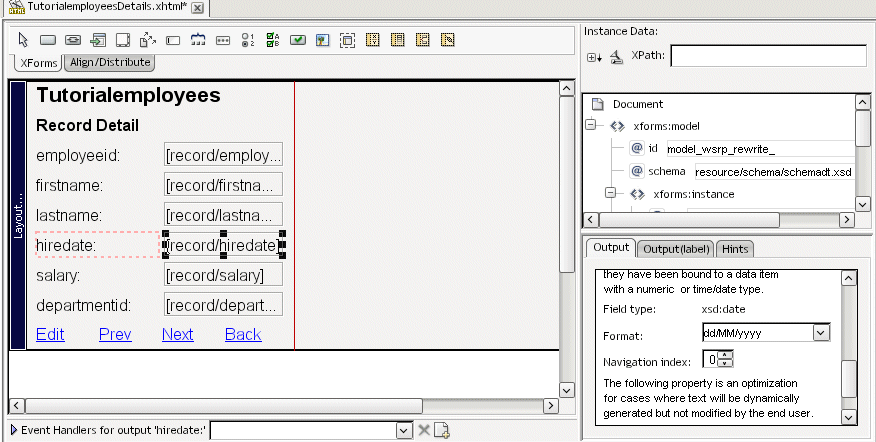Image resolution: width=876 pixels, height=442 pixels.
Task: Pick the plain button control tool
Action: point(48,40)
